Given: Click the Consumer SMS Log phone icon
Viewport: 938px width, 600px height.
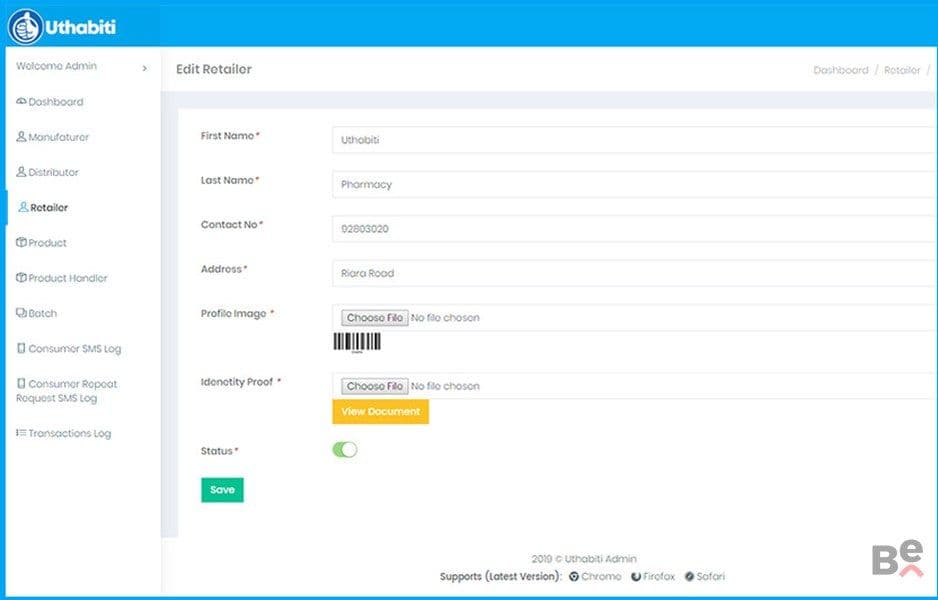Looking at the screenshot, I should [x=21, y=348].
